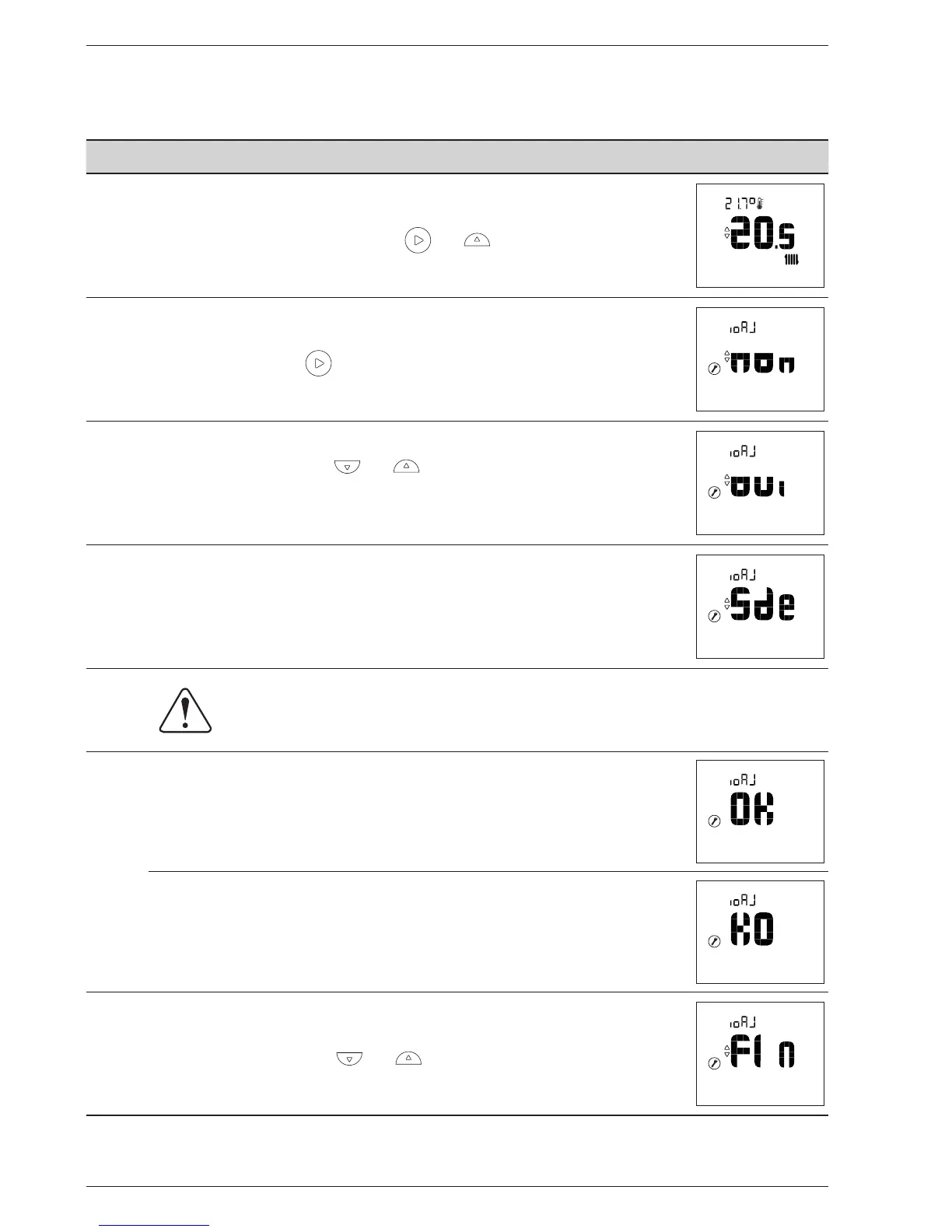Click the thermometer icon next to 21.7°

(x=760, y=205)
